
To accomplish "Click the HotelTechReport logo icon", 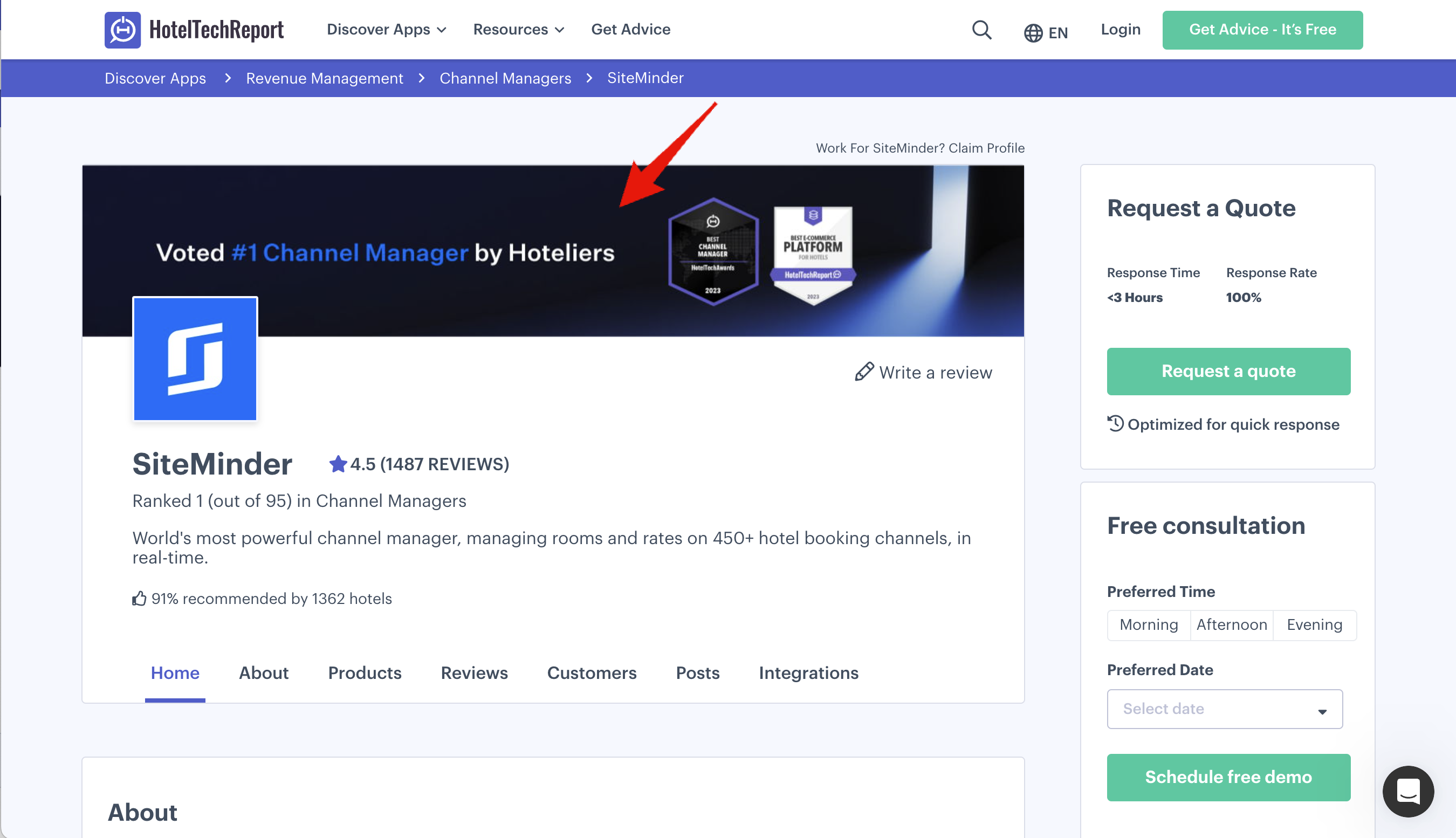I will click(122, 30).
